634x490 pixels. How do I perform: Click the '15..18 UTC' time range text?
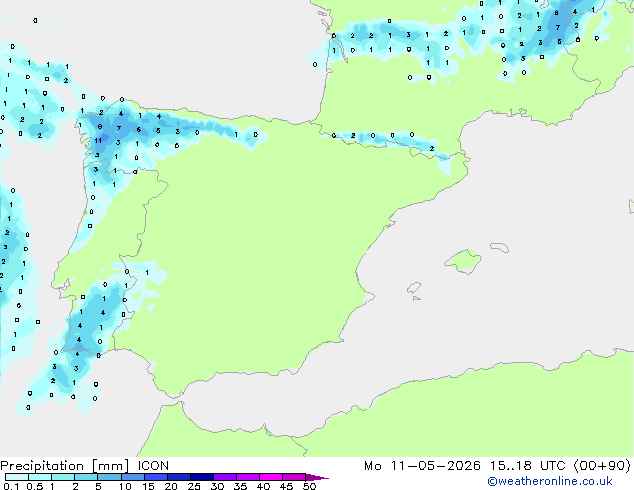(527, 466)
